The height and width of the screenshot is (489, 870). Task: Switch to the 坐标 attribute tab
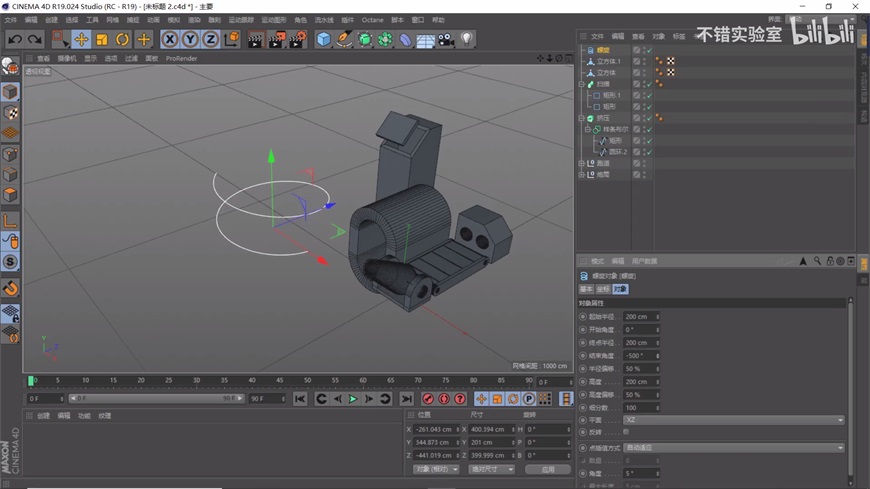(602, 289)
